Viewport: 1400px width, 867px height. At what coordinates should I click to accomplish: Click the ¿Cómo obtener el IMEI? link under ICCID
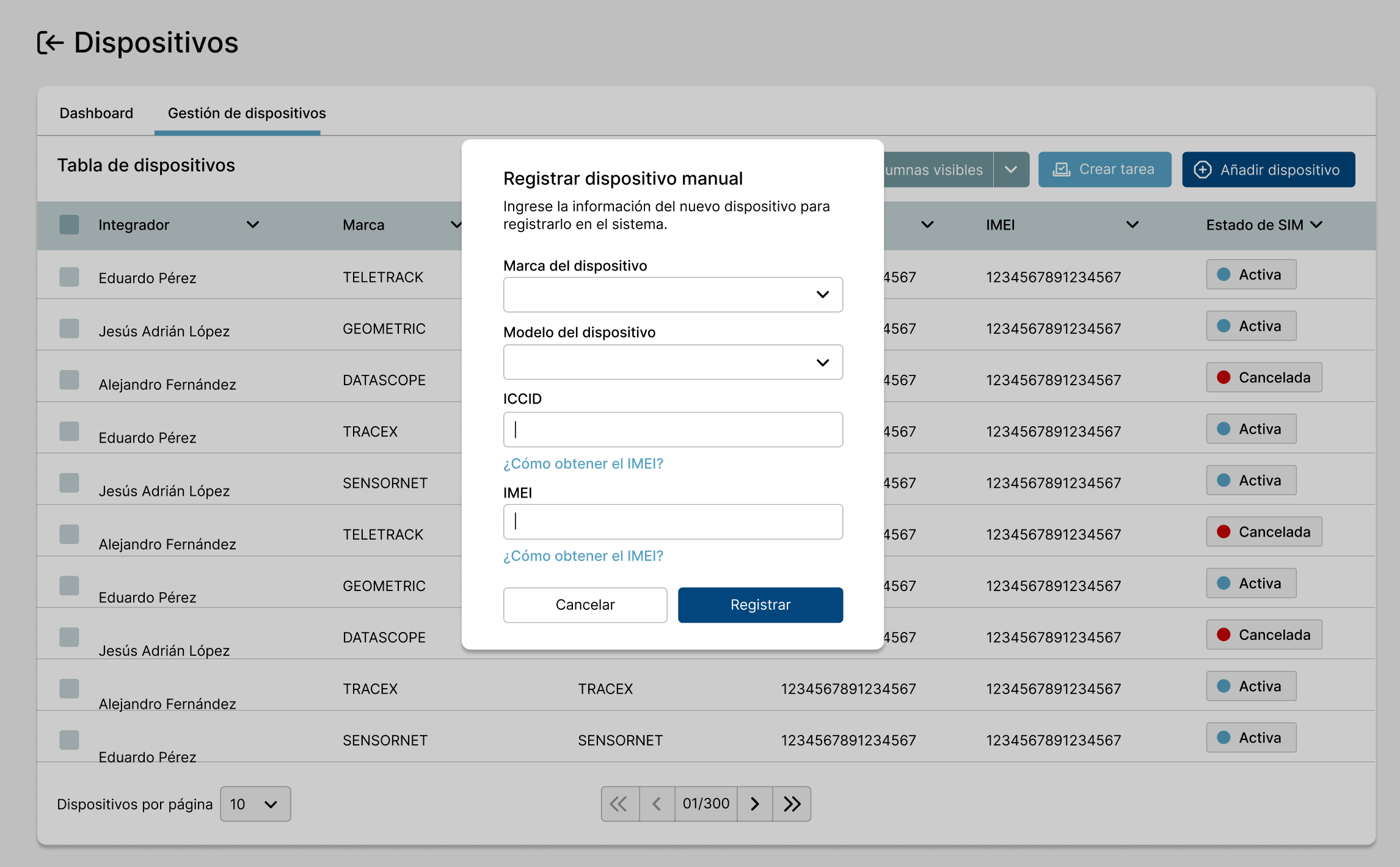click(x=583, y=463)
